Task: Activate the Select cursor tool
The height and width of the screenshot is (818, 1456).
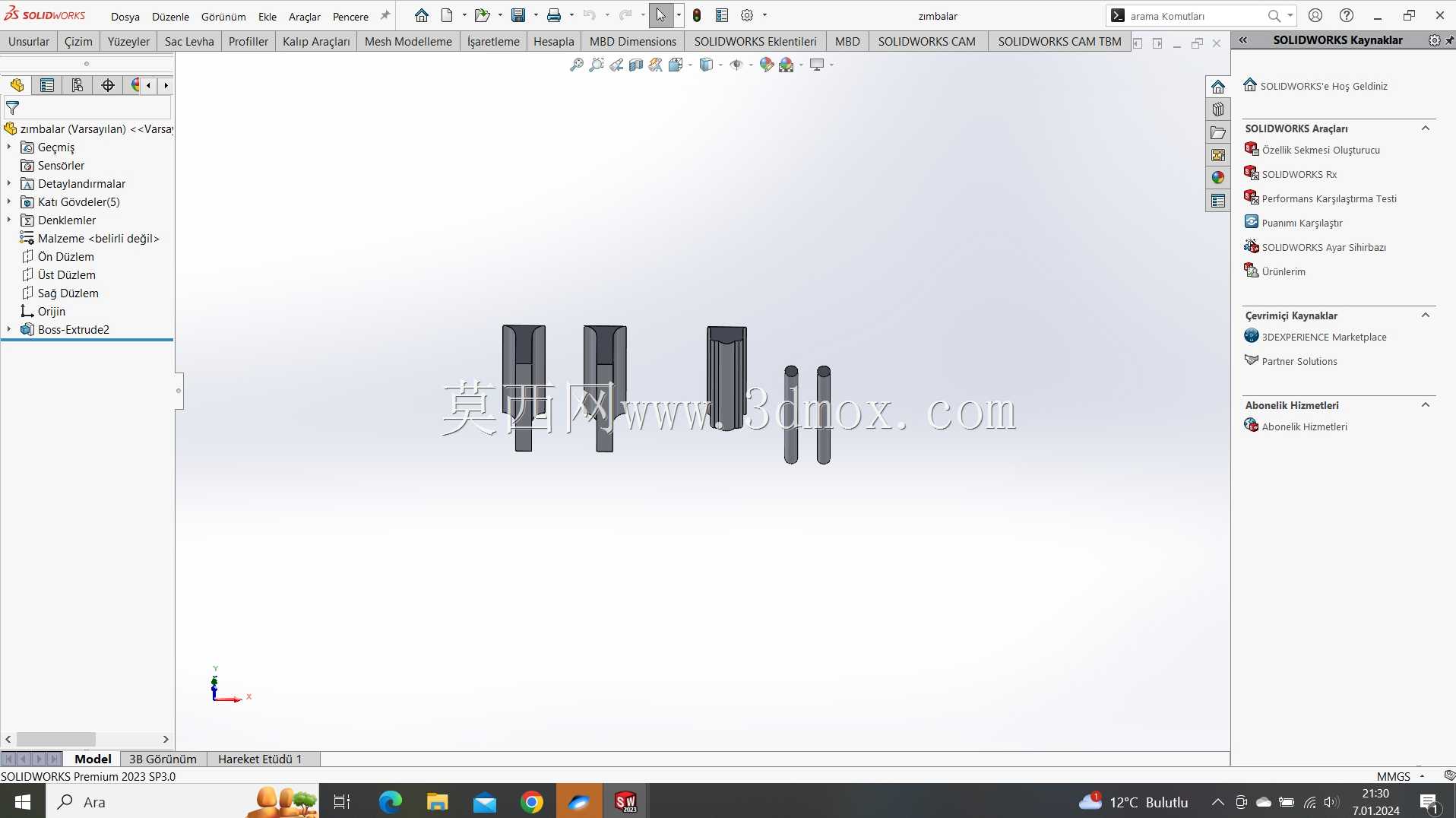Action: (x=661, y=15)
